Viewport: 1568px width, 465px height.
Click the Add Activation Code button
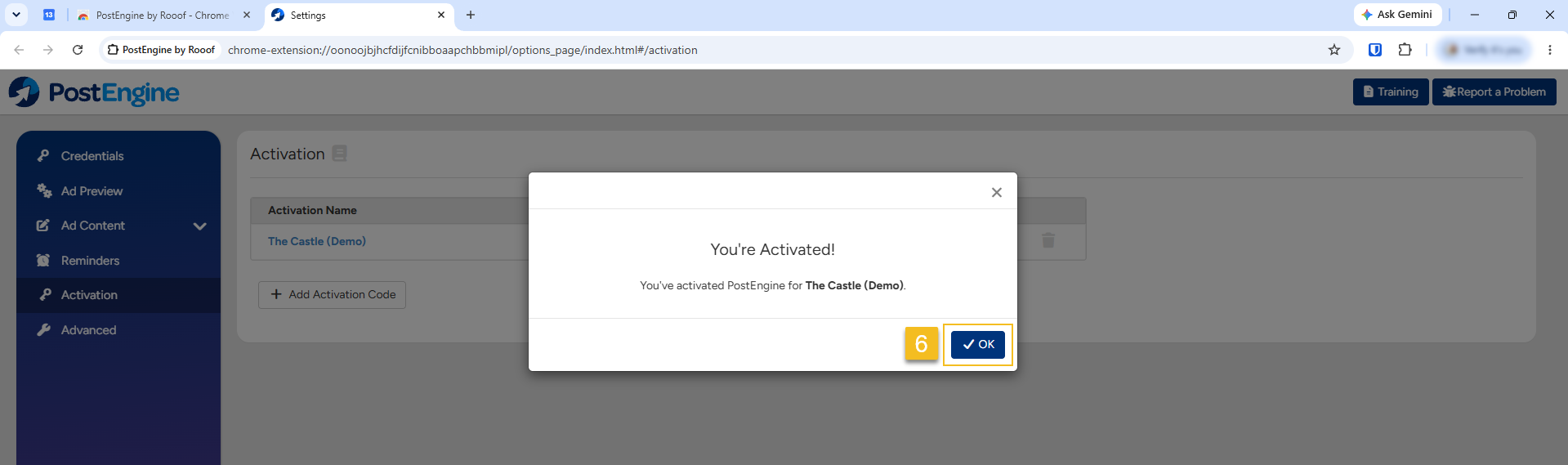coord(332,295)
